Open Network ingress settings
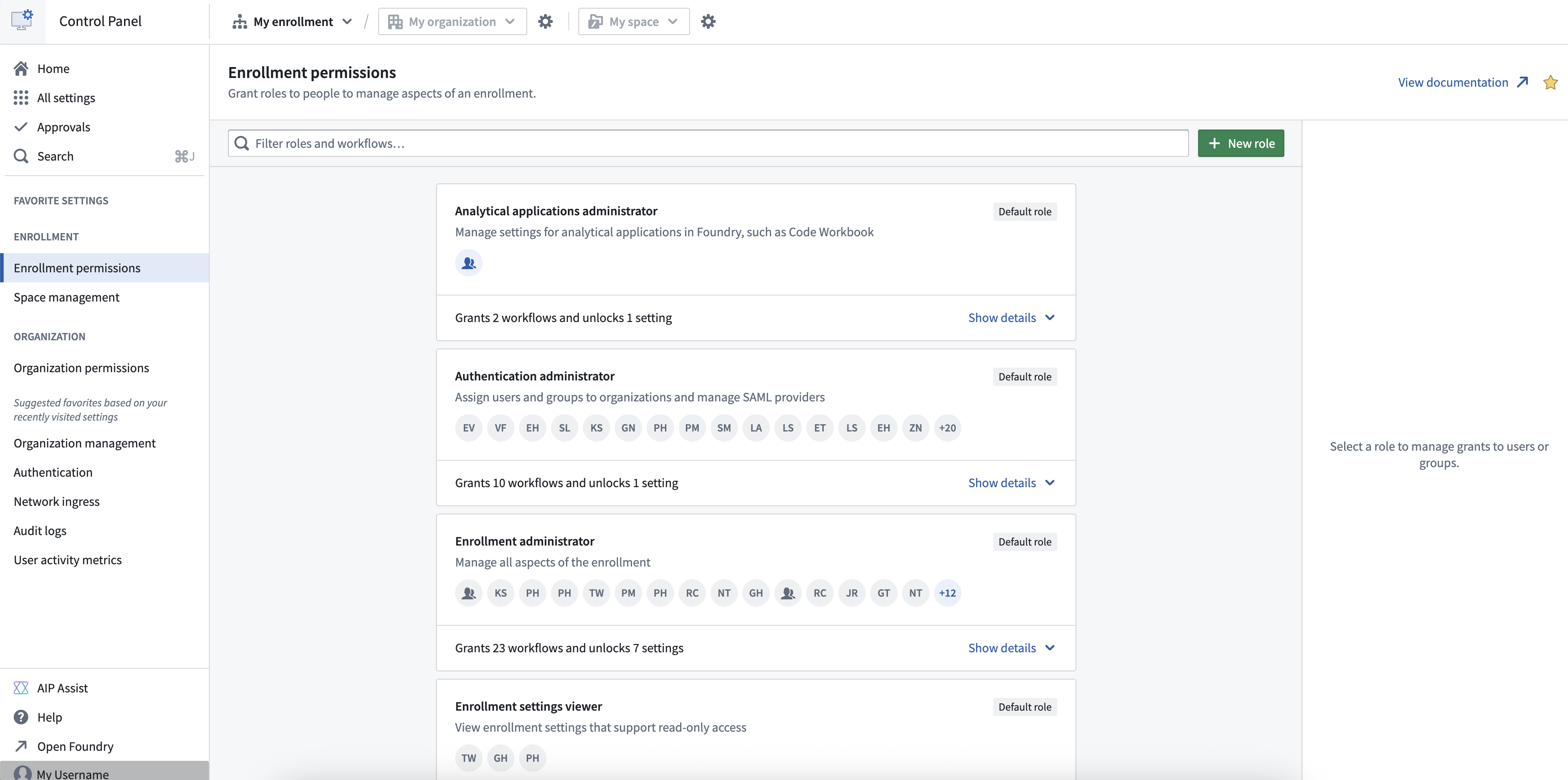Image resolution: width=1568 pixels, height=780 pixels. click(105, 501)
